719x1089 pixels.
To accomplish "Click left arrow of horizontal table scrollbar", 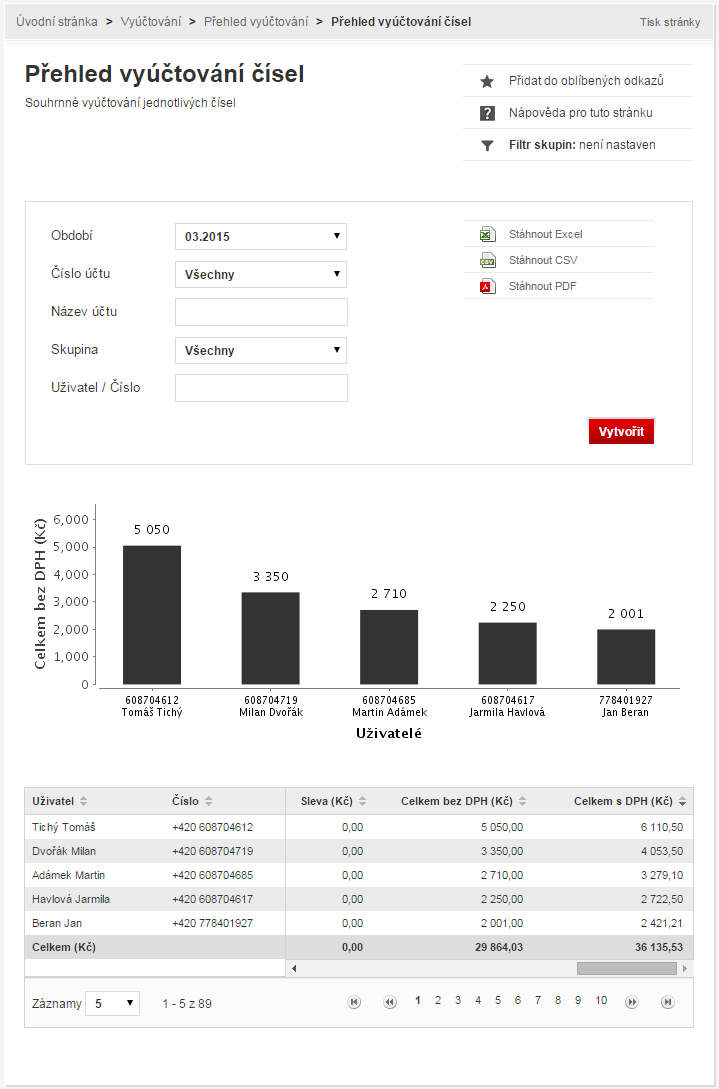I will tap(295, 968).
